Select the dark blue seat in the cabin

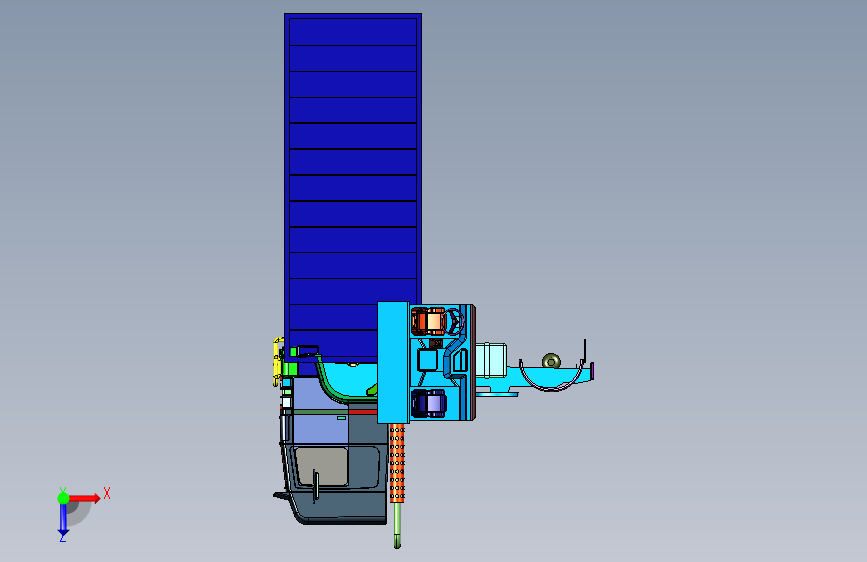point(429,403)
